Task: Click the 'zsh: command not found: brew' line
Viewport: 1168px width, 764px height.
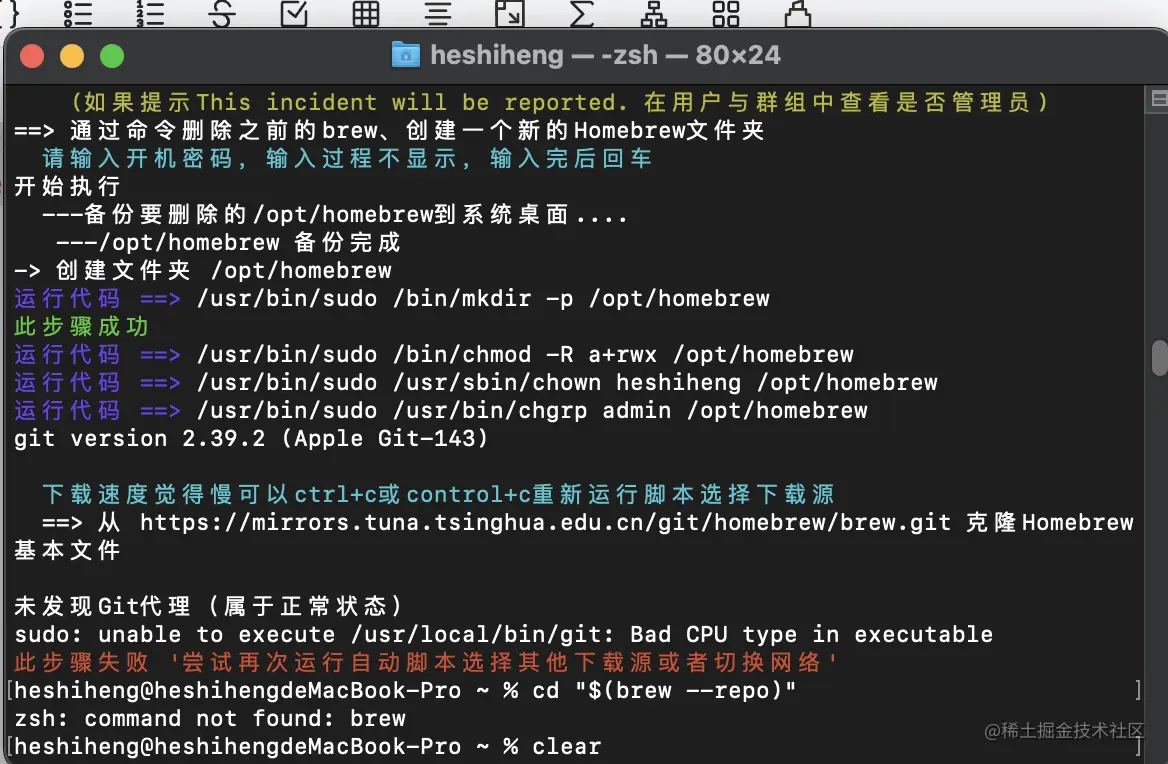Action: (210, 718)
